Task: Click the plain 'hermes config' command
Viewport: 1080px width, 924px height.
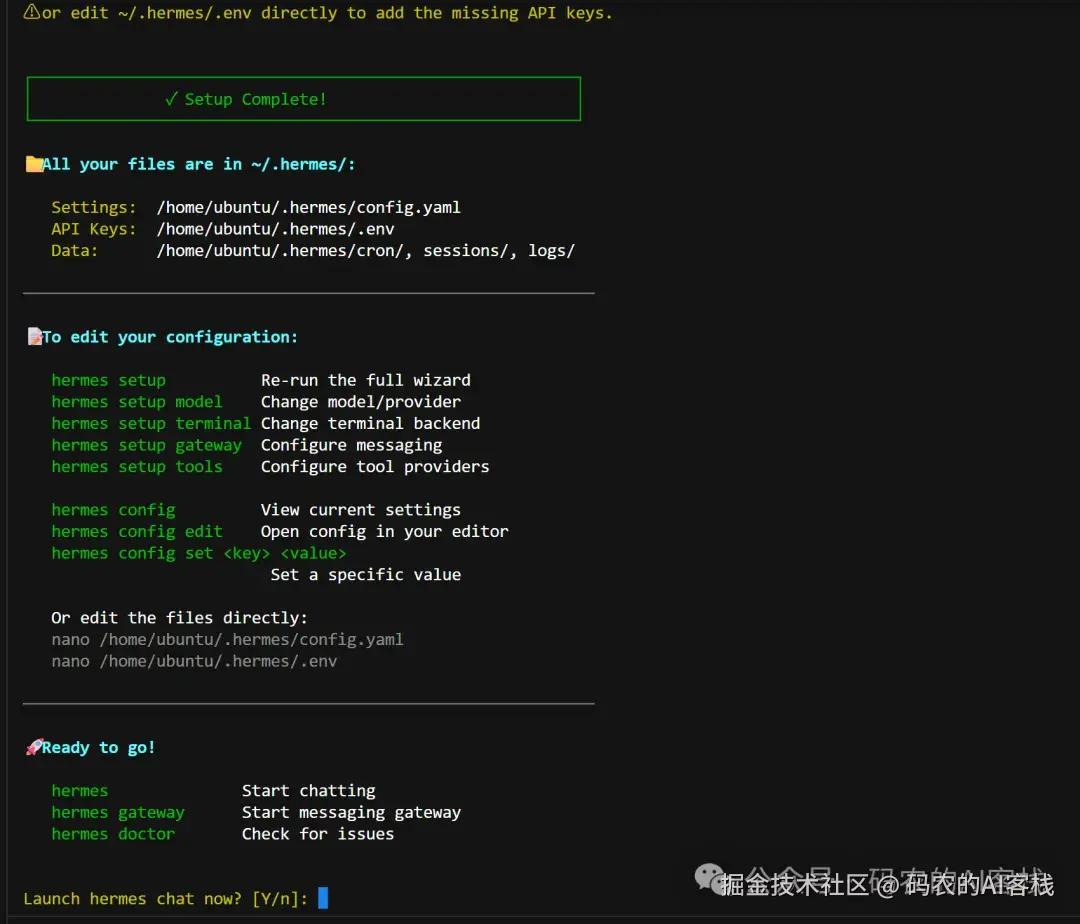Action: tap(113, 510)
